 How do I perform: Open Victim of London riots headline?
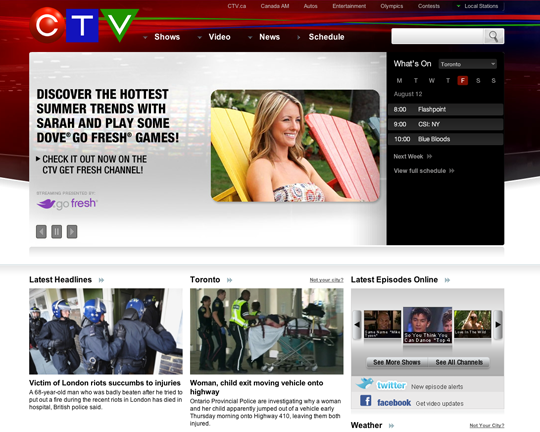(x=105, y=383)
